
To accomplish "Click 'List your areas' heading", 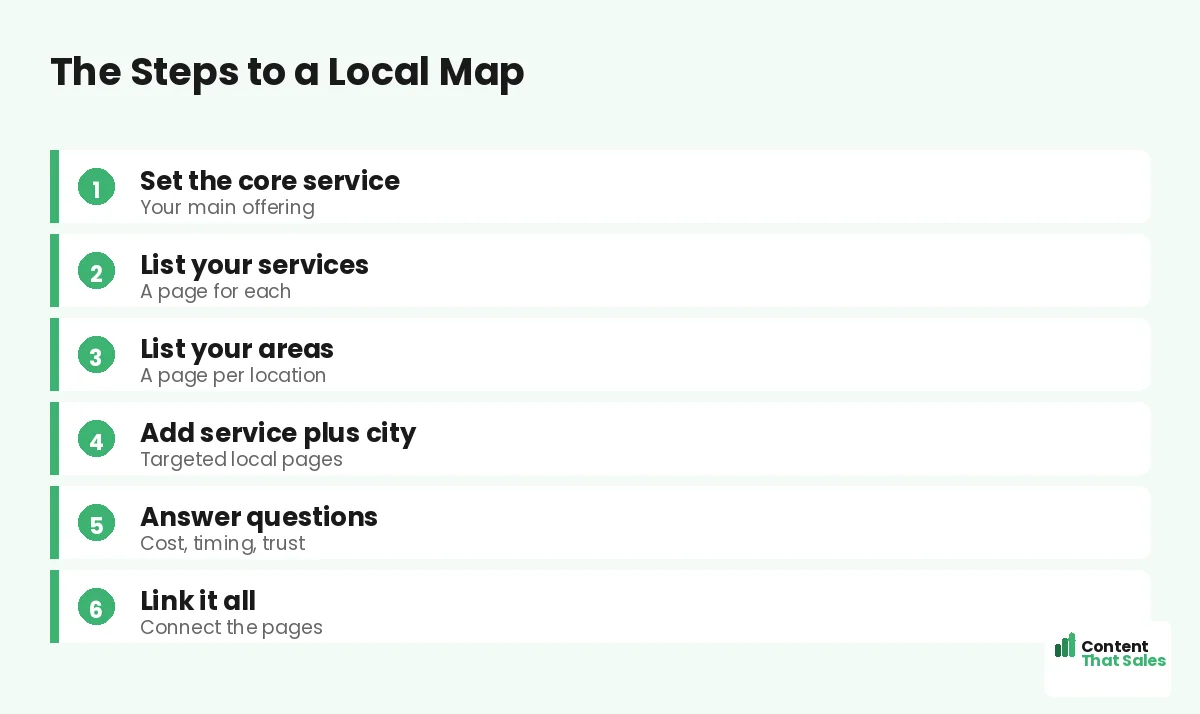I will pos(237,349).
